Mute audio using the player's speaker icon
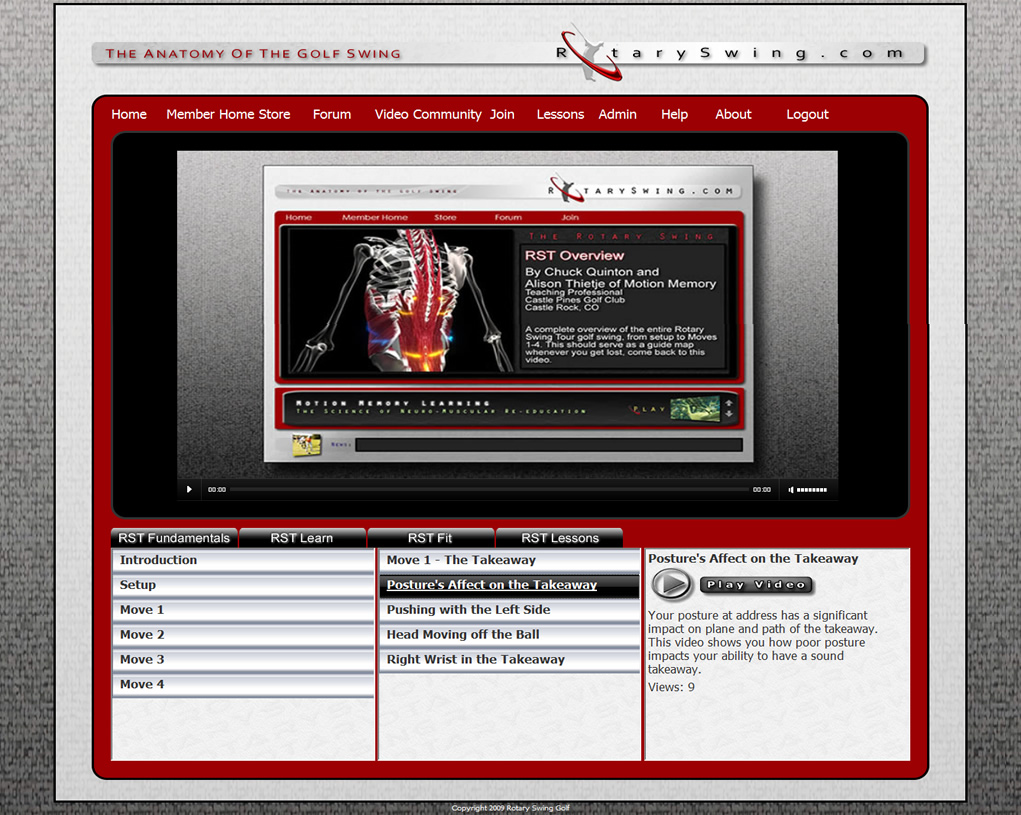This screenshot has width=1021, height=815. [790, 490]
